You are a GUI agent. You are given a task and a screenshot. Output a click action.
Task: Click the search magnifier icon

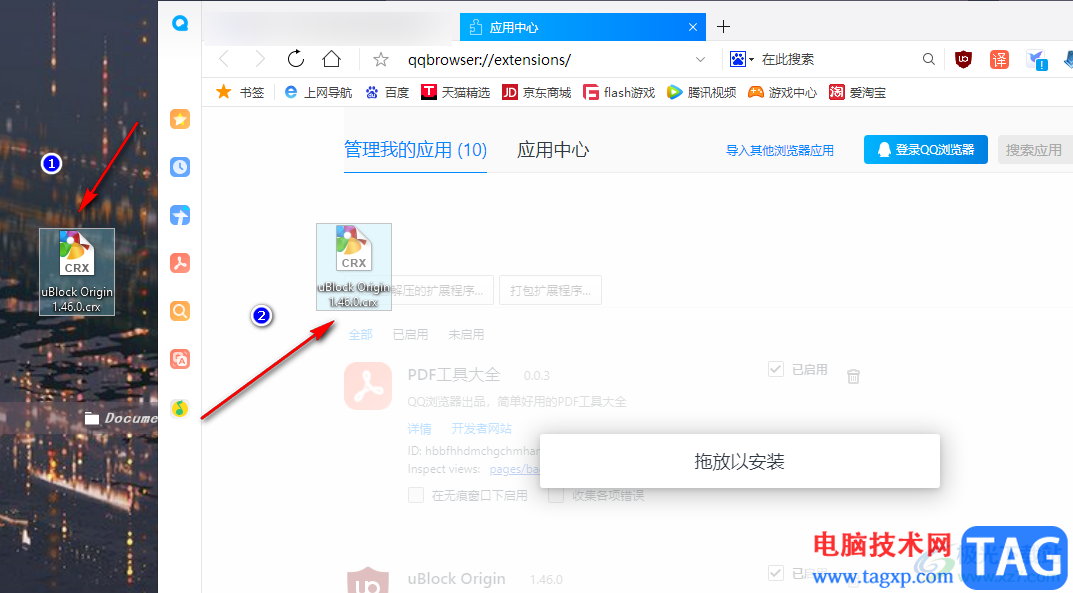pyautogui.click(x=929, y=60)
